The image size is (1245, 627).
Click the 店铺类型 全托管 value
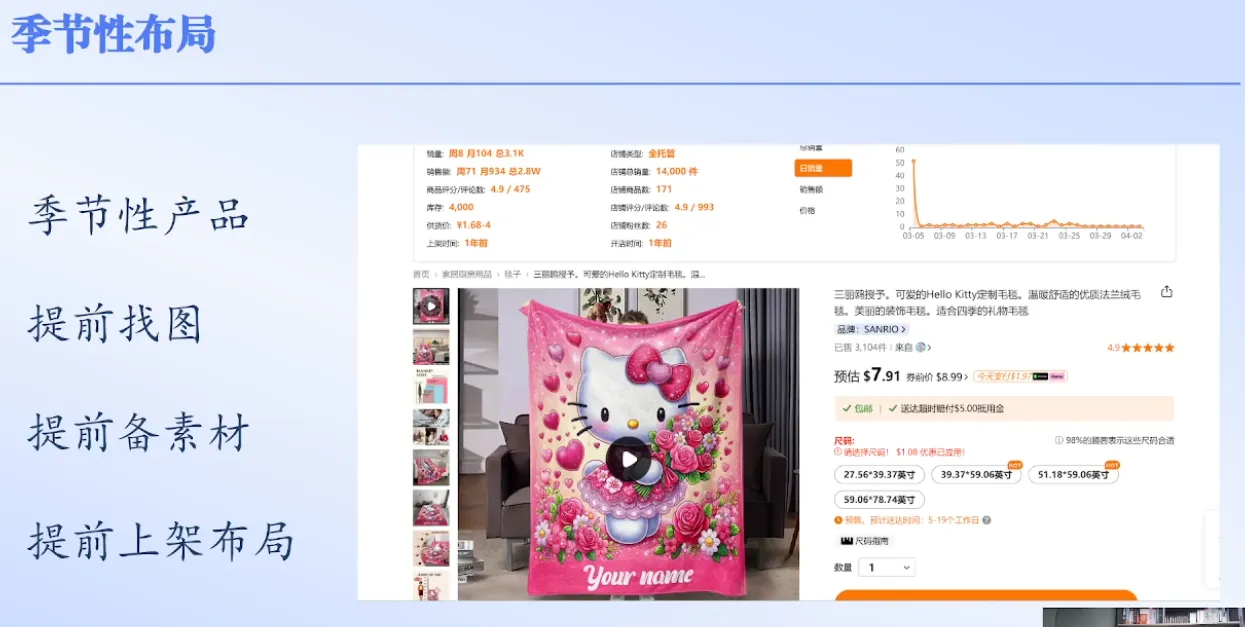coord(661,153)
